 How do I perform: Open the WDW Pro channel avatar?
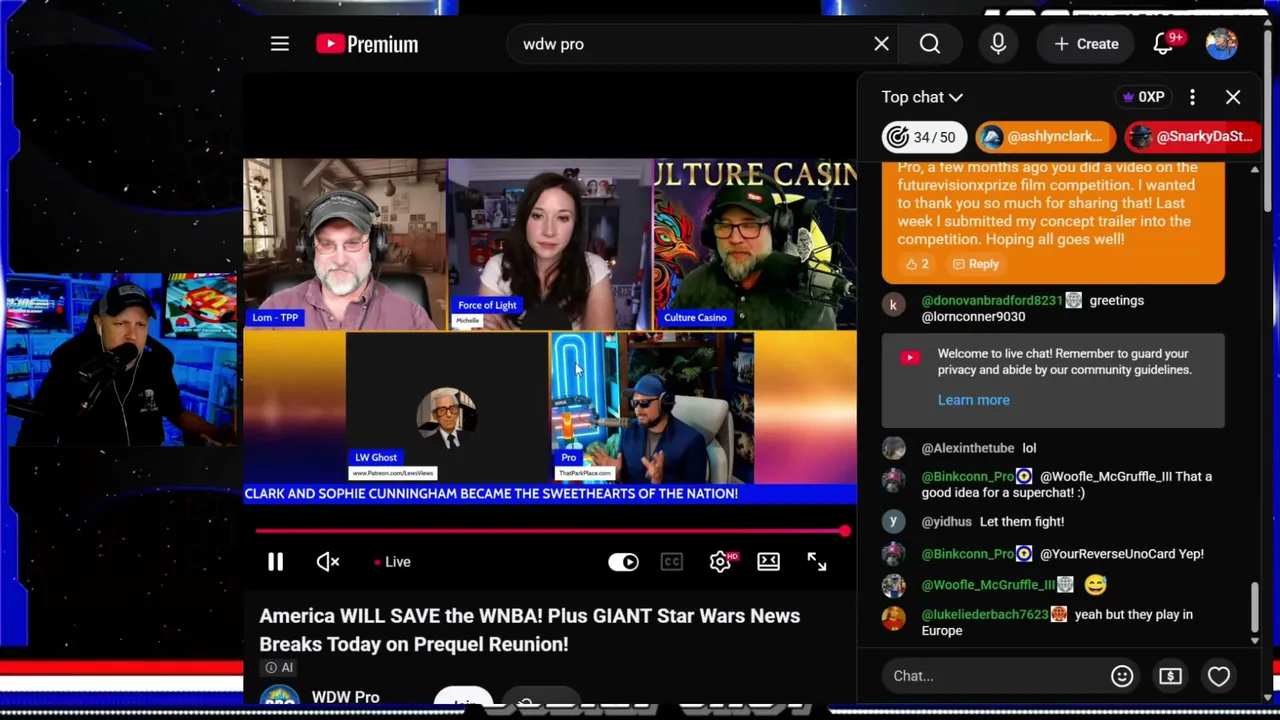pyautogui.click(x=280, y=696)
